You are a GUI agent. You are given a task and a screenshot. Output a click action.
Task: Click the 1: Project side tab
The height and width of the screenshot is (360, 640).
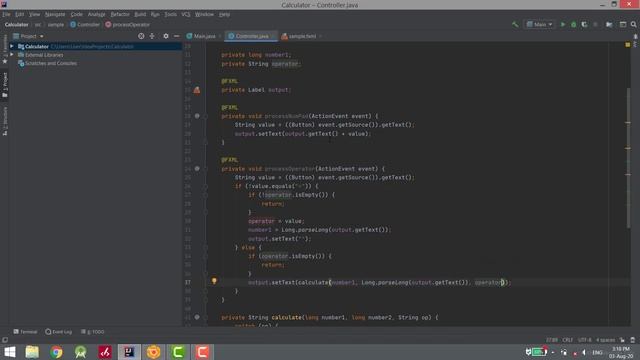pyautogui.click(x=5, y=85)
